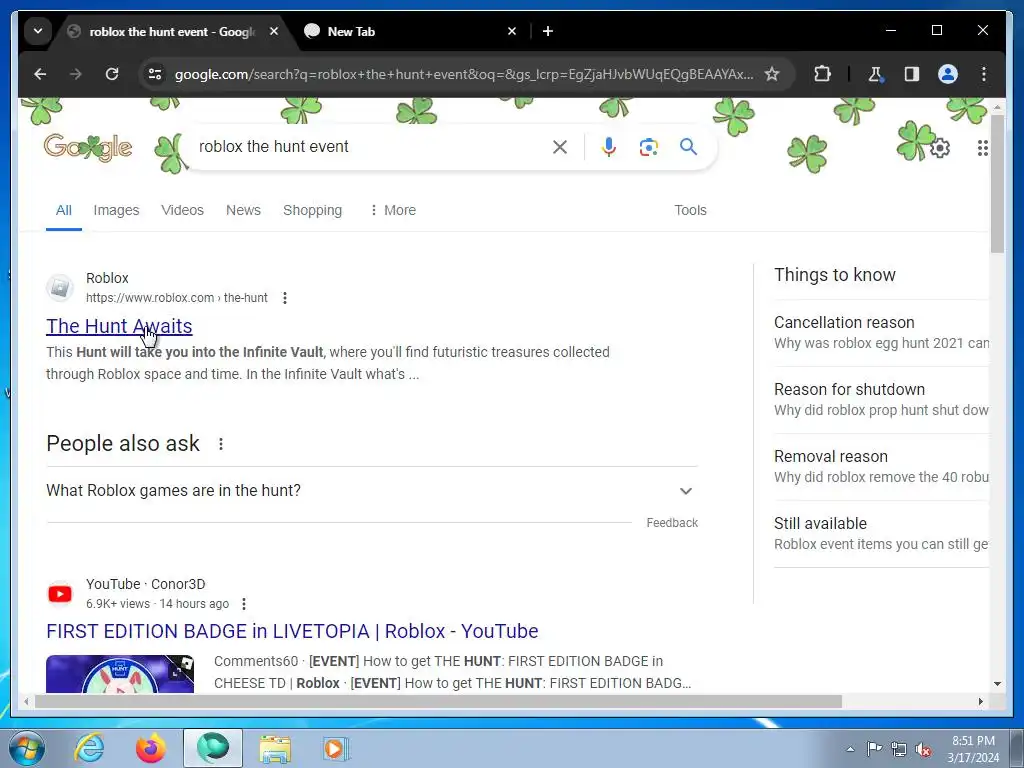
Task: Open People also ask options menu
Action: pos(221,444)
